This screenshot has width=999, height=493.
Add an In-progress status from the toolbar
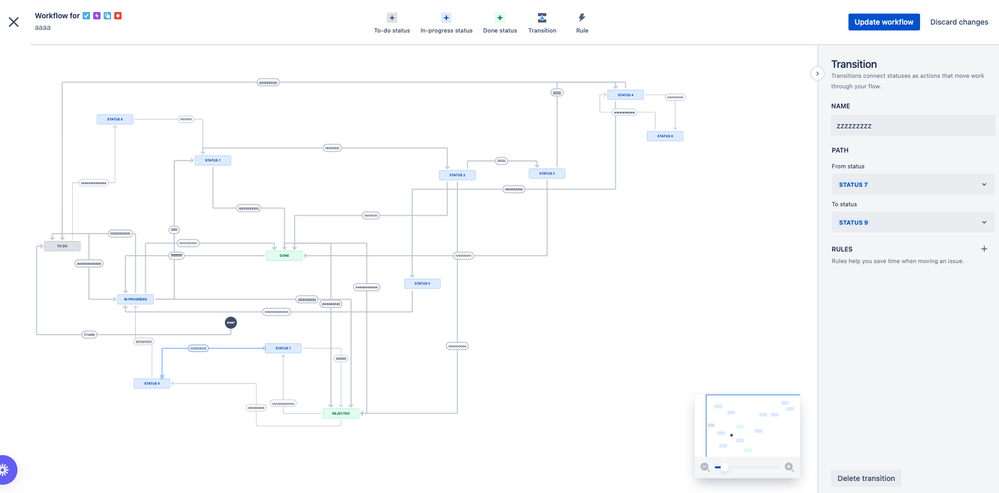[x=446, y=23]
